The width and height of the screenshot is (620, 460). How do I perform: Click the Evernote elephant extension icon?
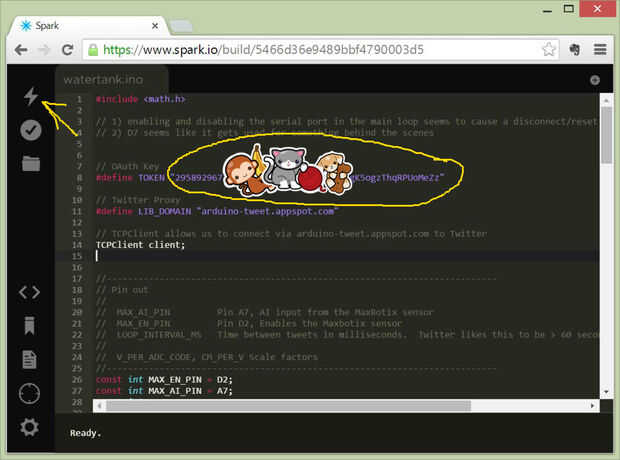[x=575, y=50]
